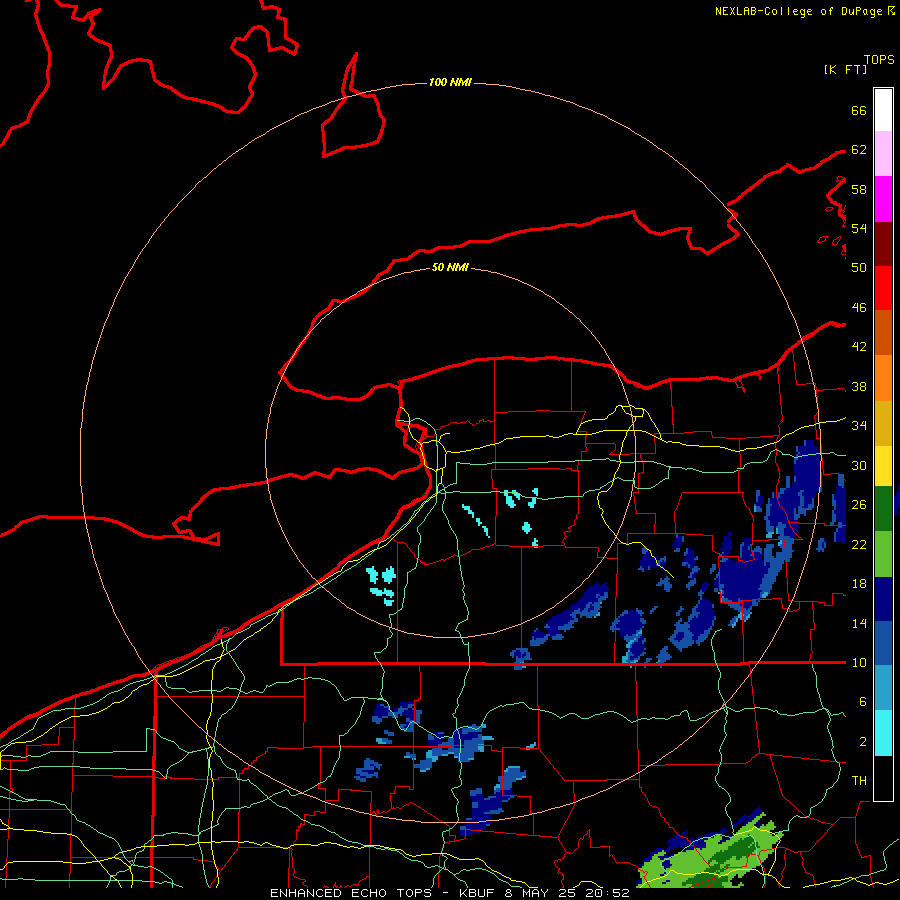Click the legend value 62
This screenshot has width=900, height=900.
tap(859, 150)
